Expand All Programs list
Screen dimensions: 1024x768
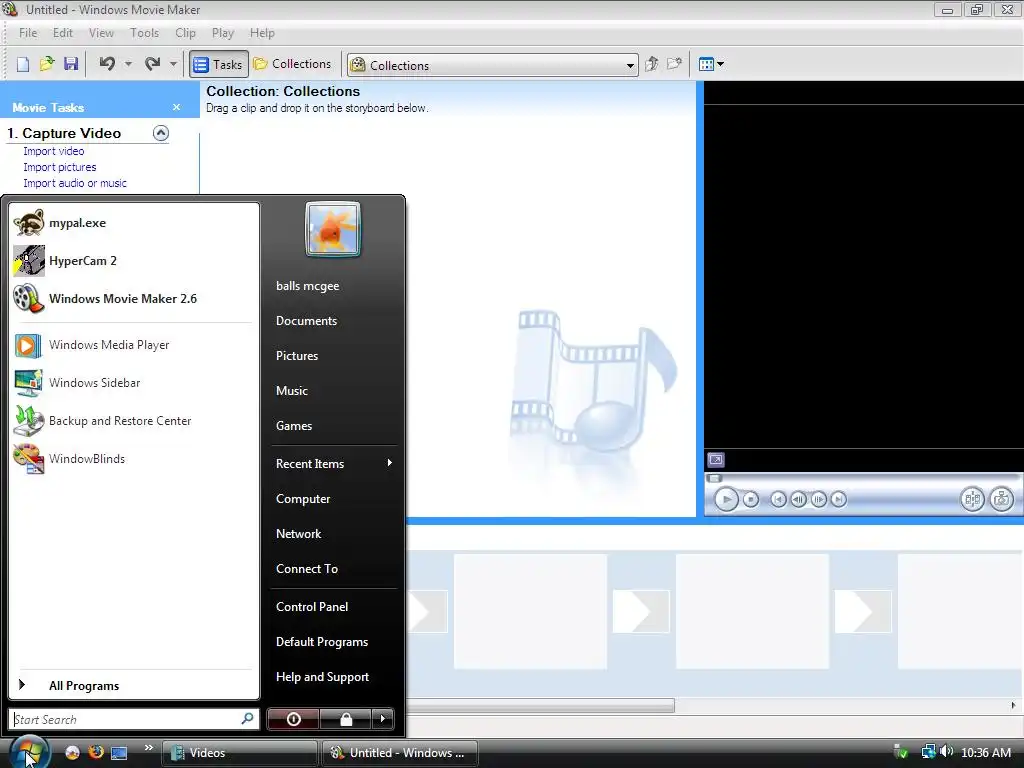[133, 686]
